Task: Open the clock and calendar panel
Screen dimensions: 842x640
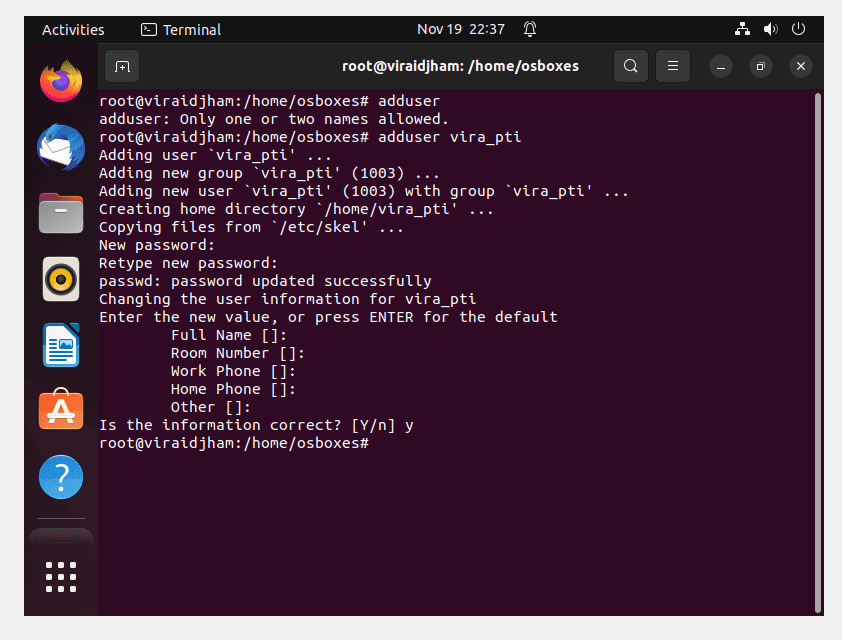Action: (461, 29)
